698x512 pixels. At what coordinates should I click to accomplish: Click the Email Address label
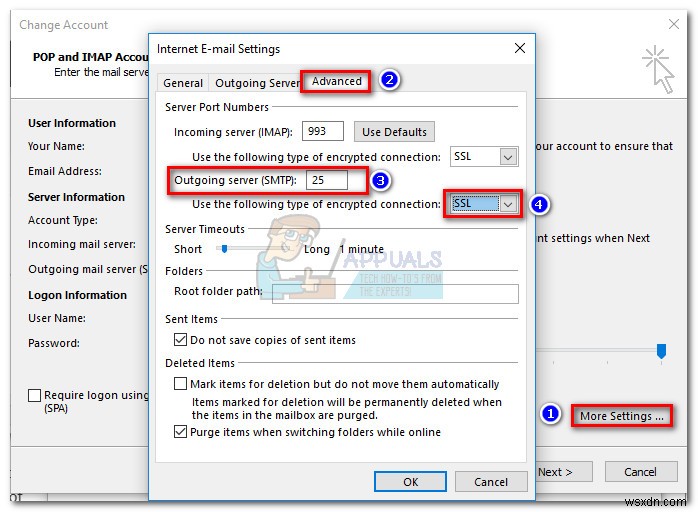(x=65, y=171)
